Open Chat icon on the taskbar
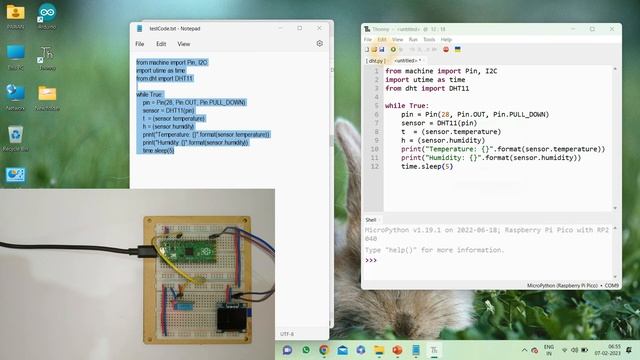Image resolution: width=640 pixels, height=360 pixels. [287, 350]
